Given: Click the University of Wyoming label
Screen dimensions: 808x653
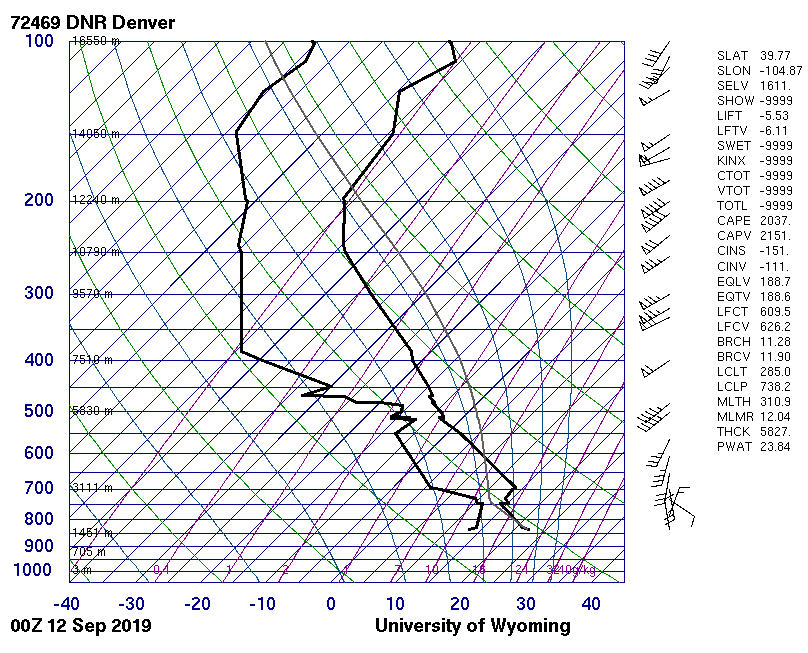Looking at the screenshot, I should pyautogui.click(x=472, y=626).
